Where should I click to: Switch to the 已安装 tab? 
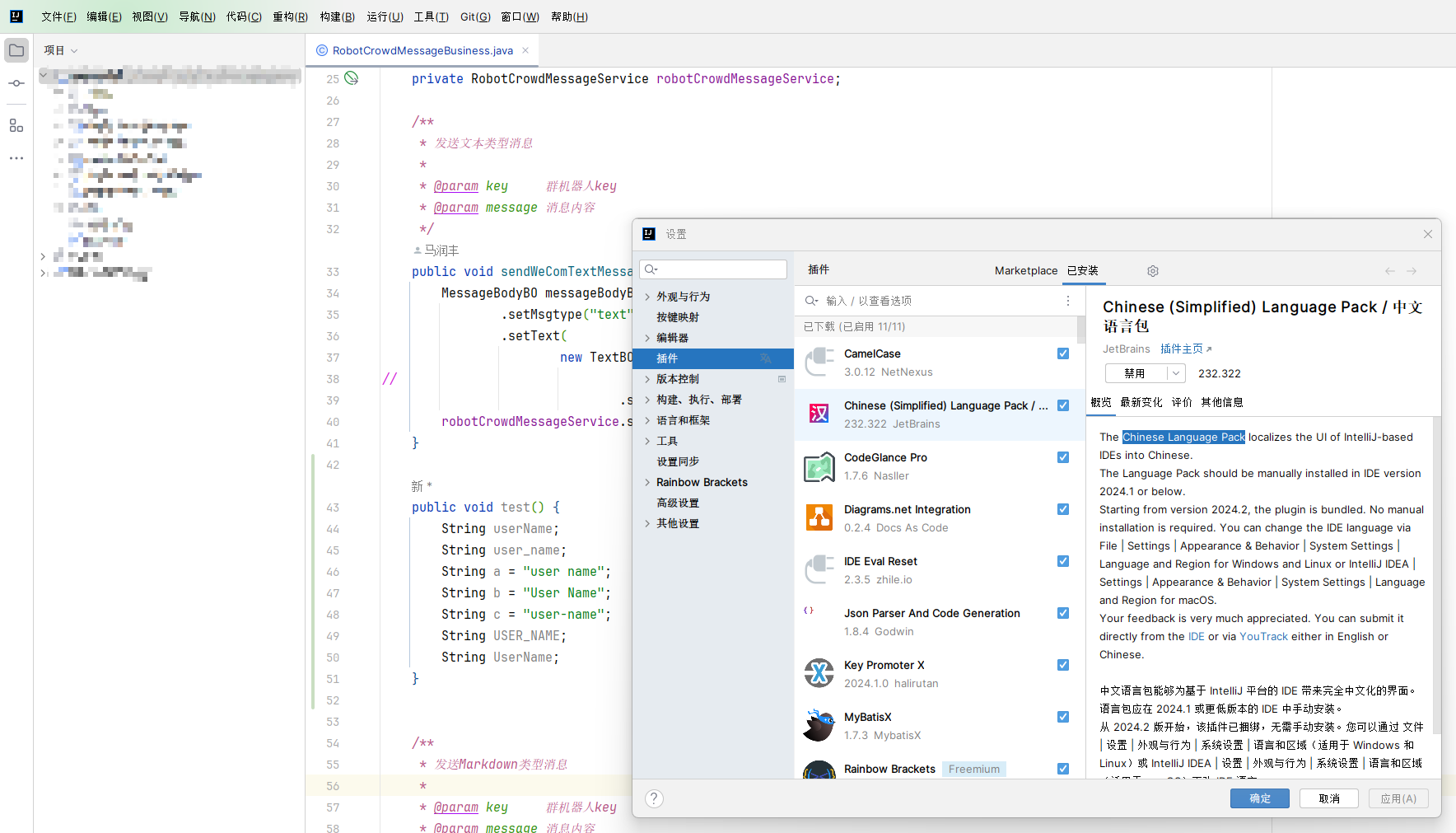[1083, 270]
